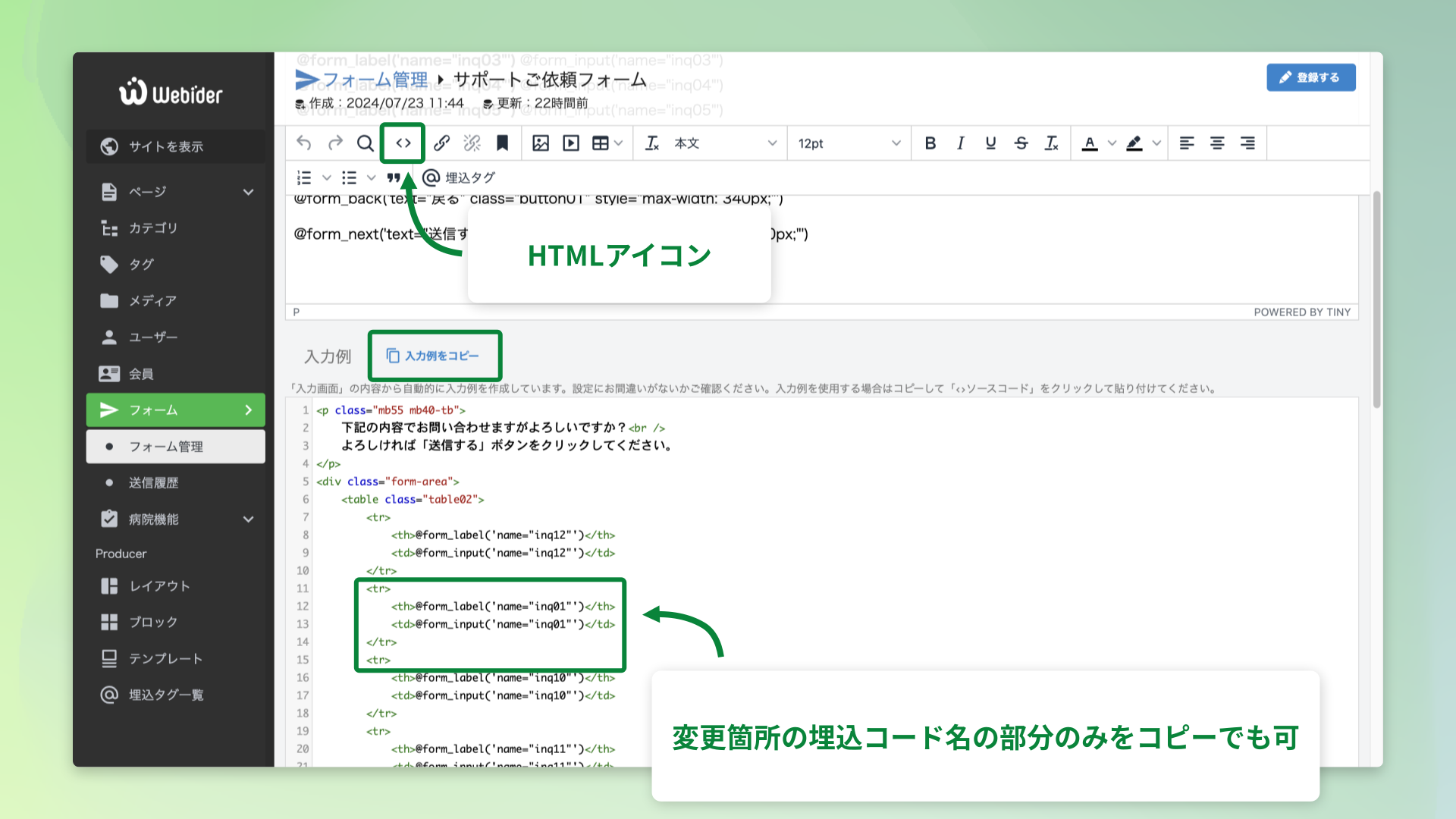Click the page vertical scrollbar

point(1376,300)
